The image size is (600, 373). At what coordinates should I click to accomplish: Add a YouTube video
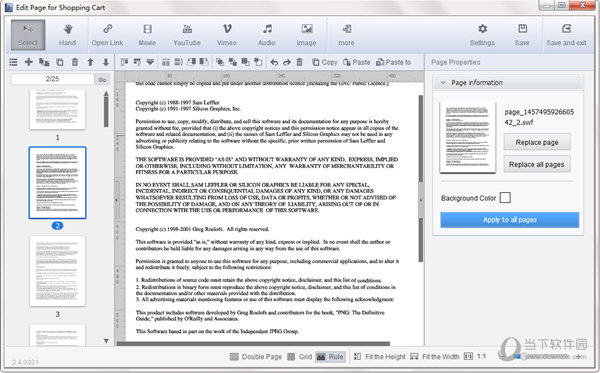coord(187,35)
